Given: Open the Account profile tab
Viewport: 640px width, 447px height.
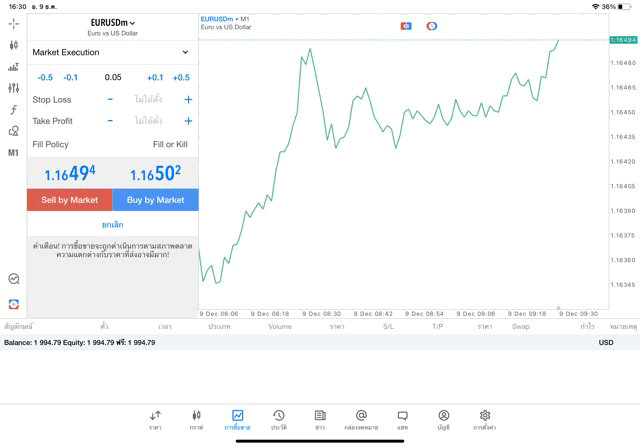Looking at the screenshot, I should pyautogui.click(x=443, y=419).
